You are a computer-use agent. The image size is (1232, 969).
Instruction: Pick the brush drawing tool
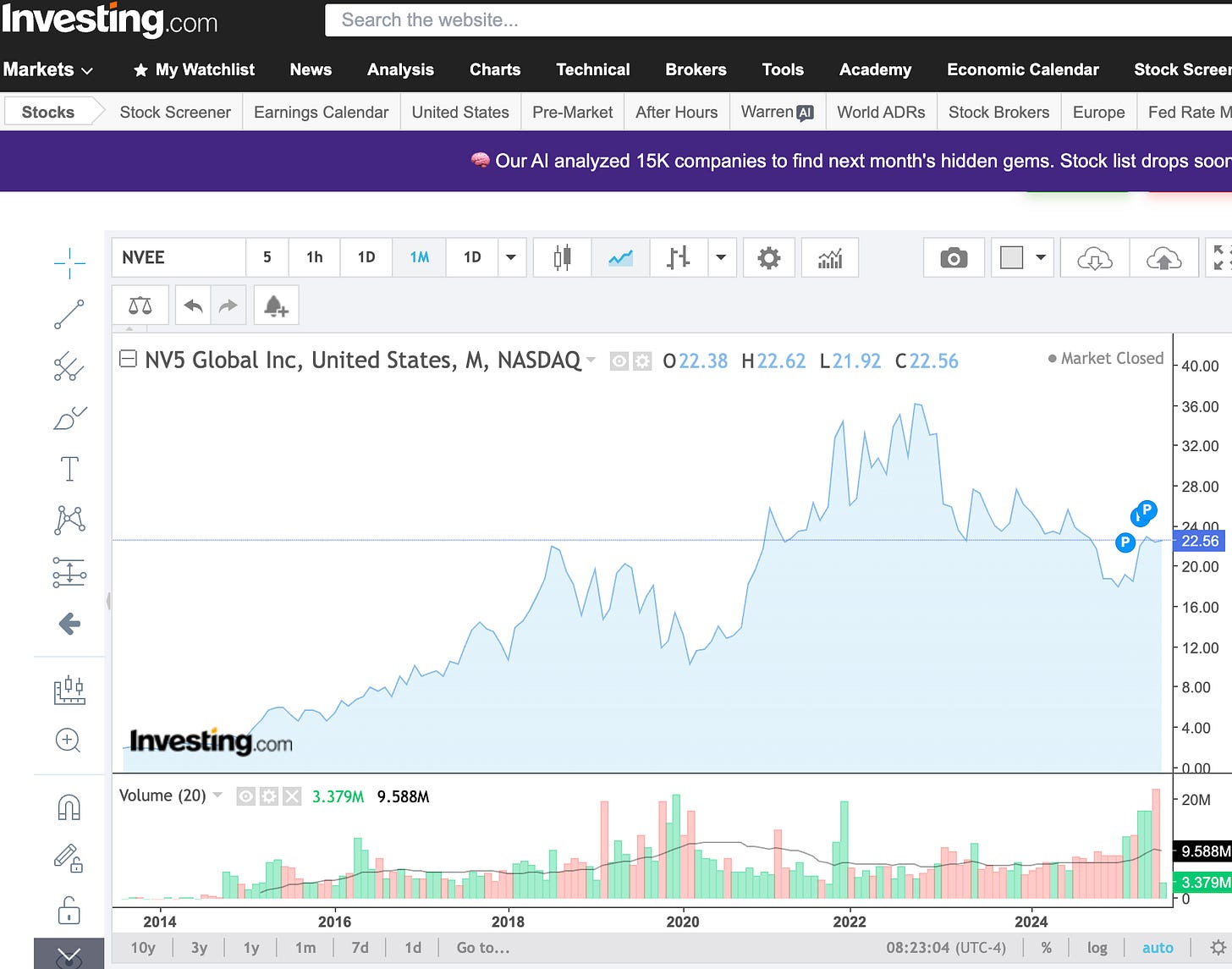coord(69,418)
